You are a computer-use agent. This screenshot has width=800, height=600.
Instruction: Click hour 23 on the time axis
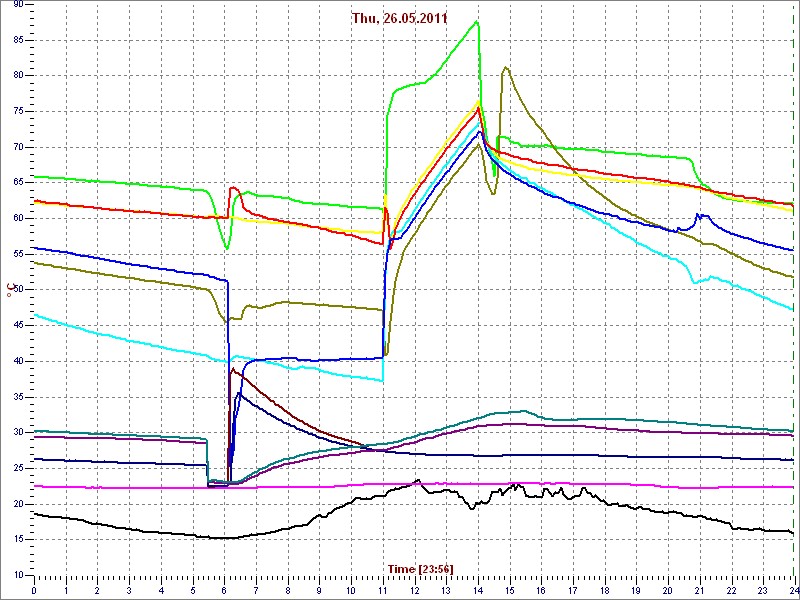[x=763, y=591]
